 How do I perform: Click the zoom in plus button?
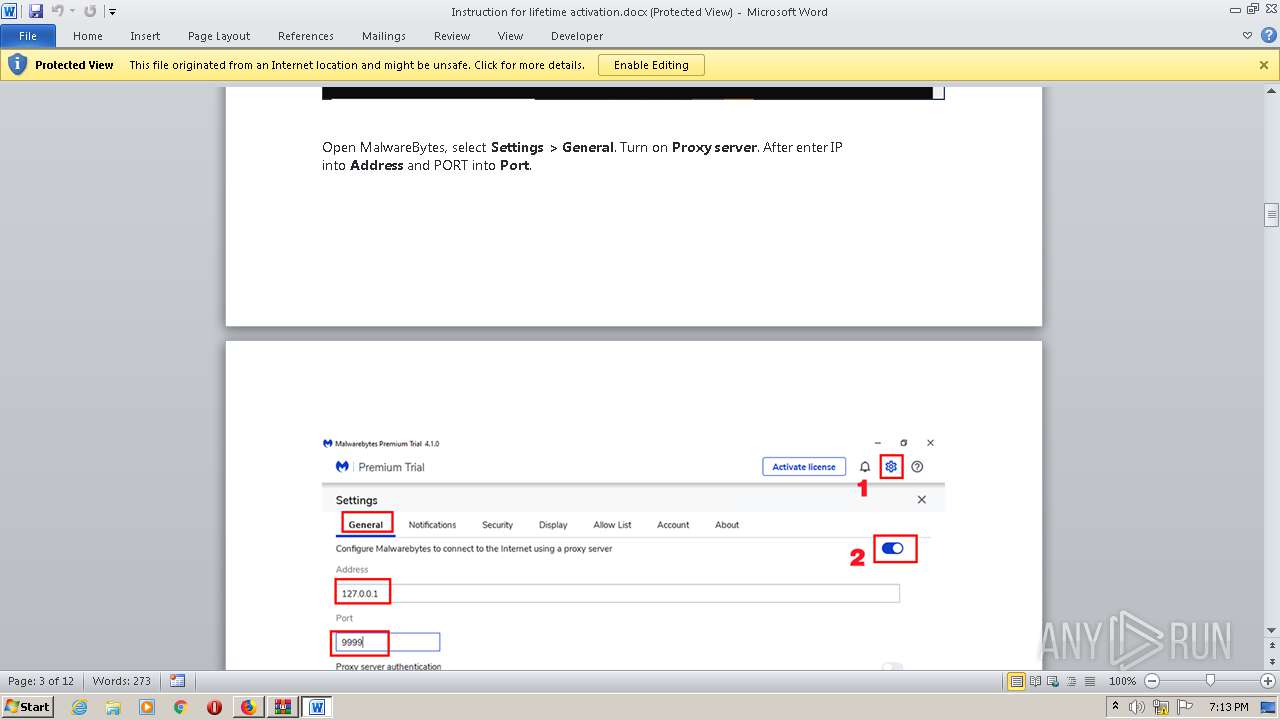click(1268, 681)
